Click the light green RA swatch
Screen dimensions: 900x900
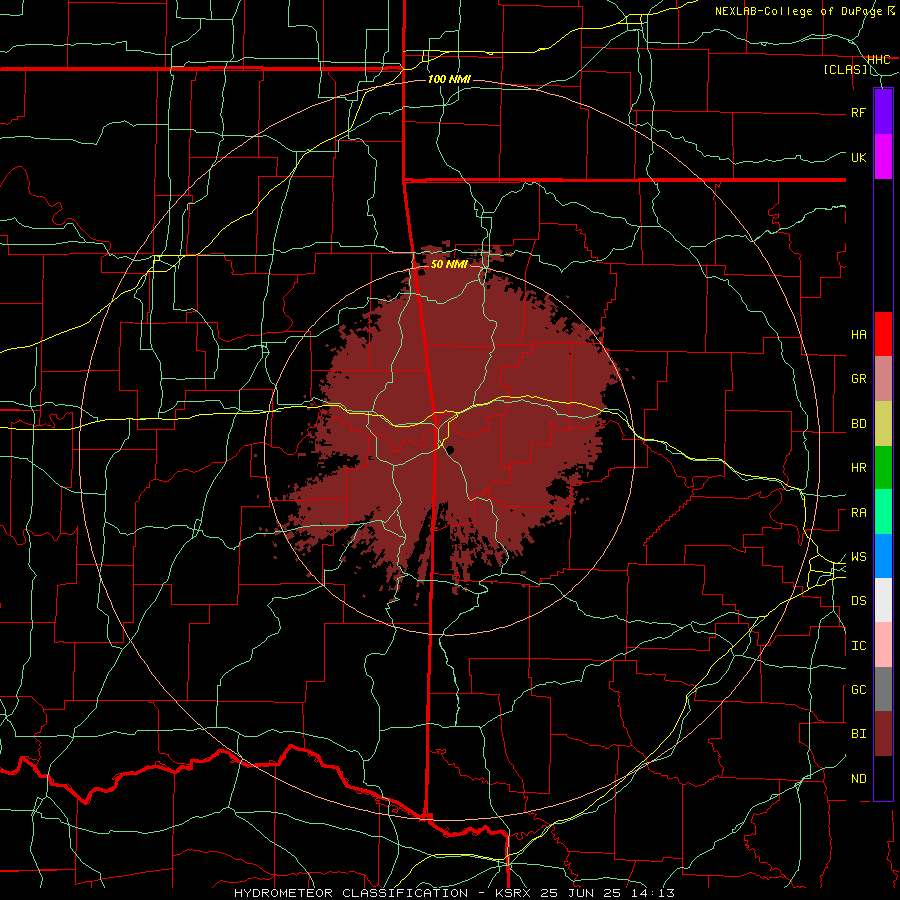tap(883, 512)
